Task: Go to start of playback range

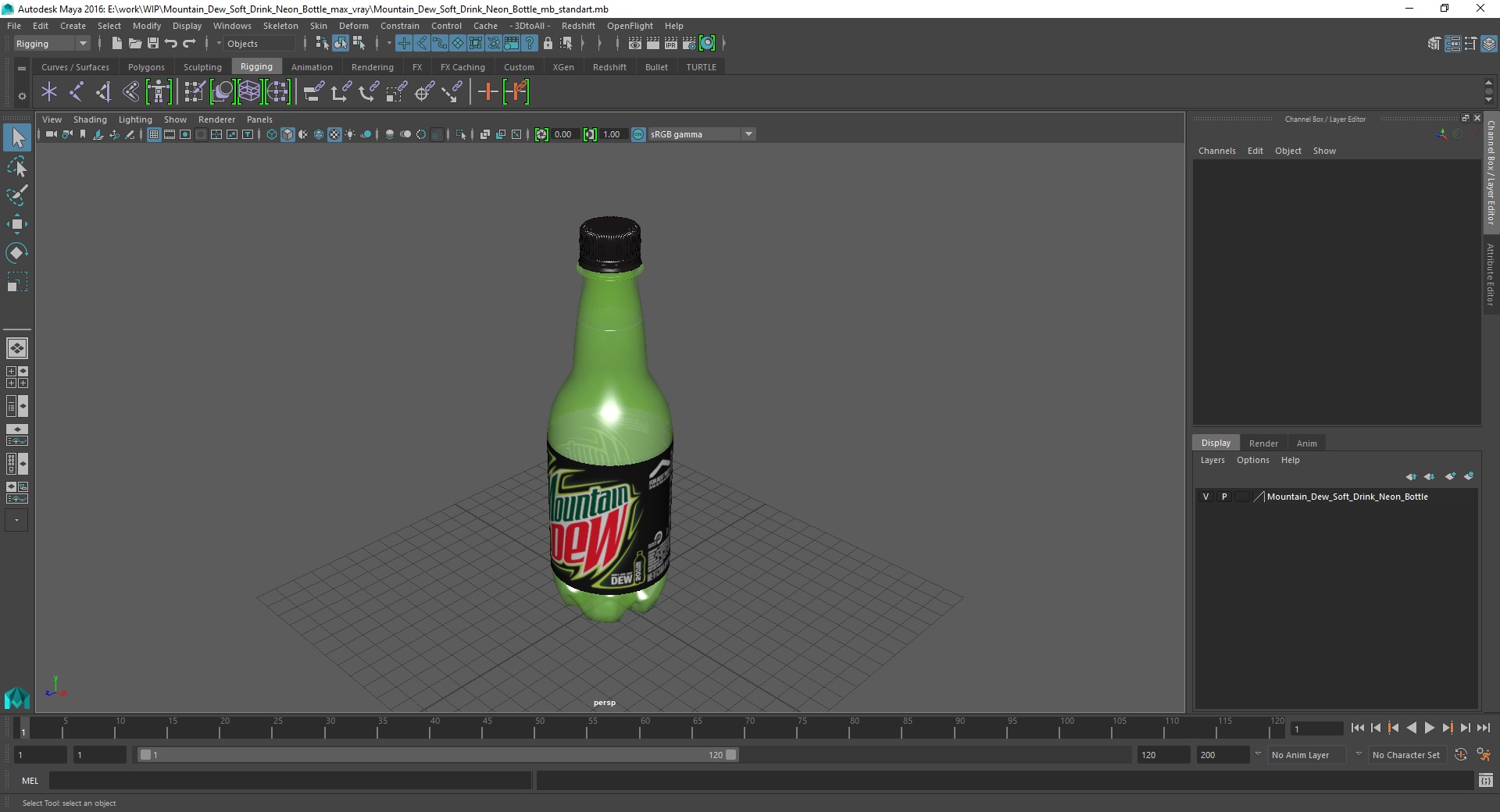Action: [1358, 728]
